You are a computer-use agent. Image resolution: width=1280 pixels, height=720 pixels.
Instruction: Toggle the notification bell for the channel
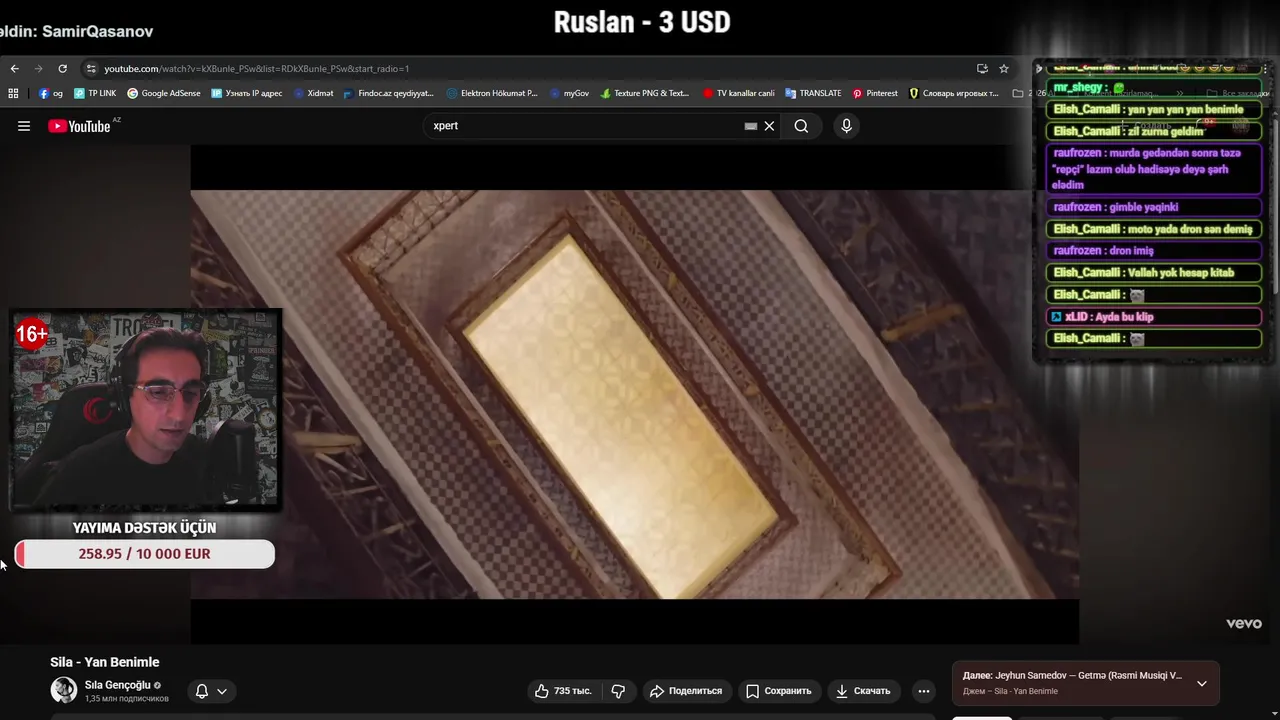click(202, 691)
